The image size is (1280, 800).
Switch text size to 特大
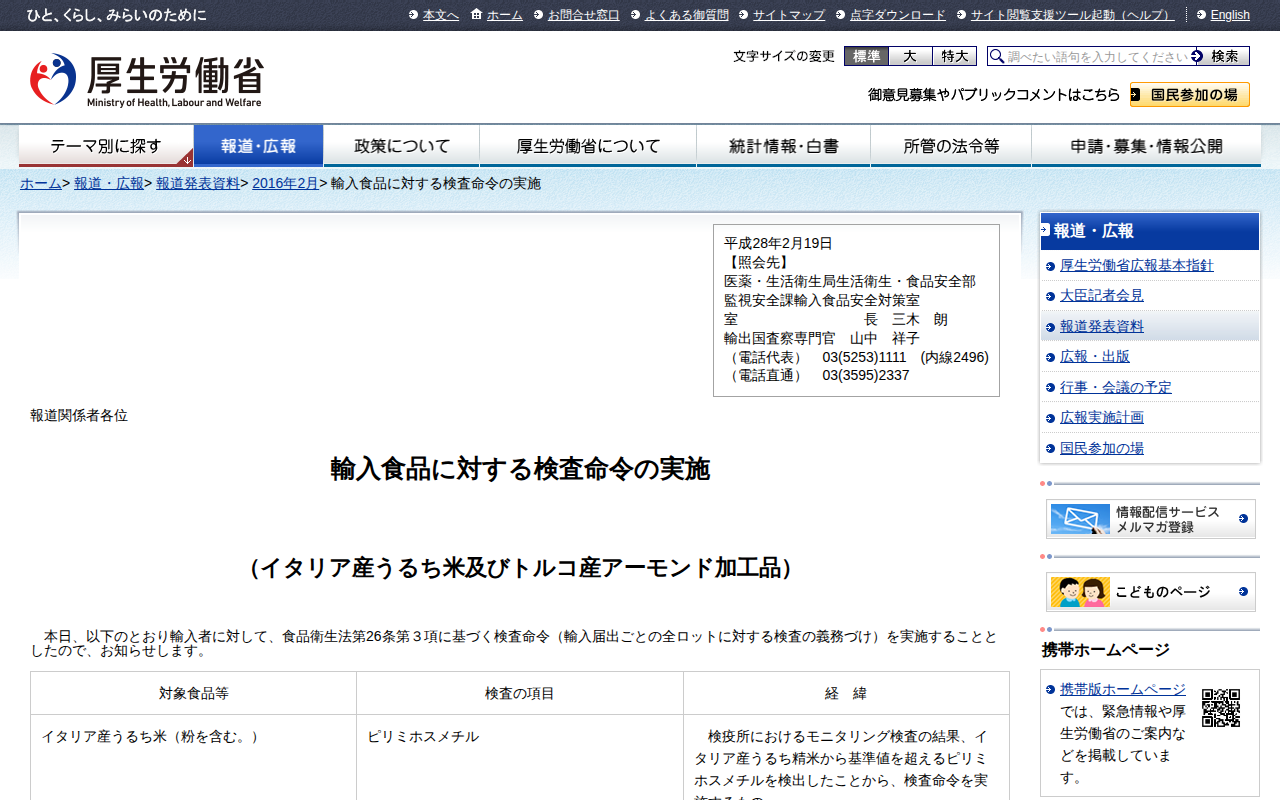954,57
